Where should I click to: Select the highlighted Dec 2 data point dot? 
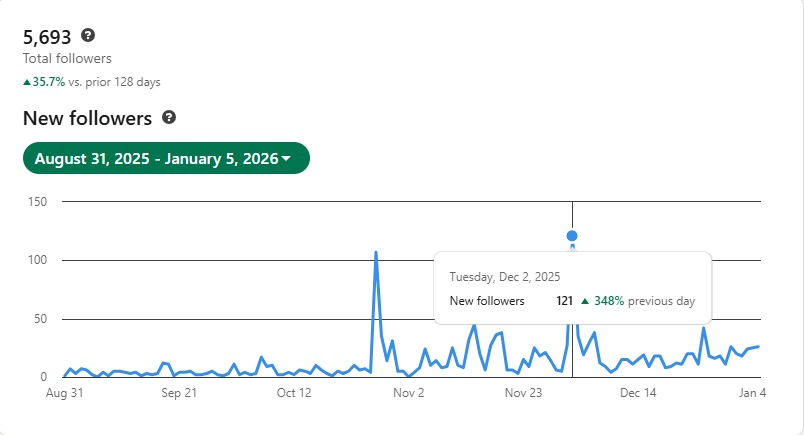click(x=572, y=237)
